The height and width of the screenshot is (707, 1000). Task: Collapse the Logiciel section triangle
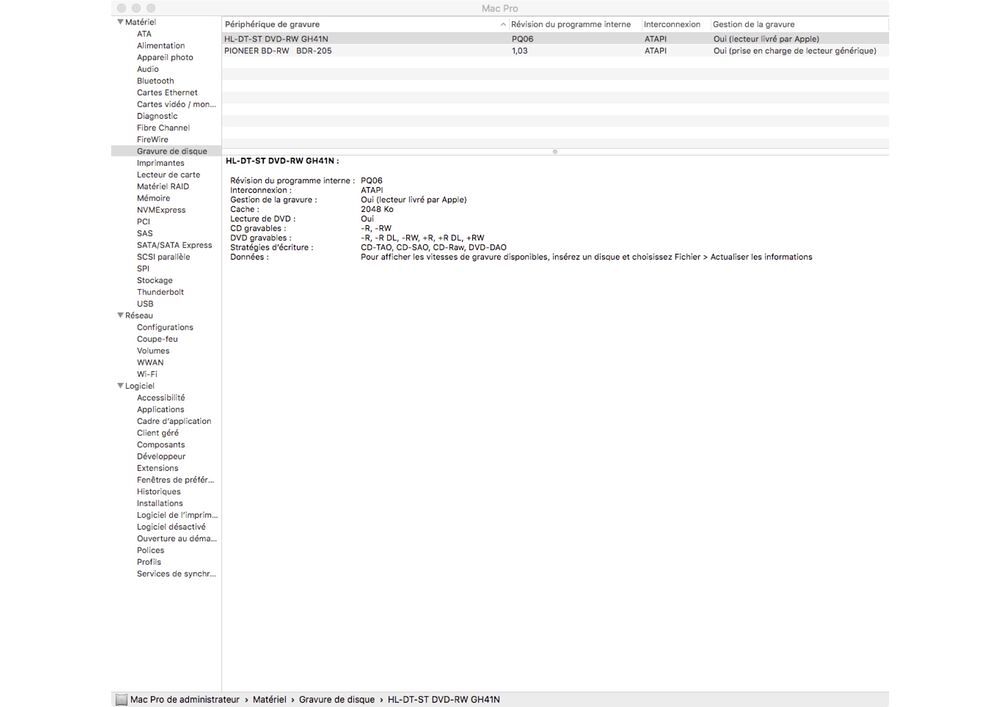tap(120, 386)
